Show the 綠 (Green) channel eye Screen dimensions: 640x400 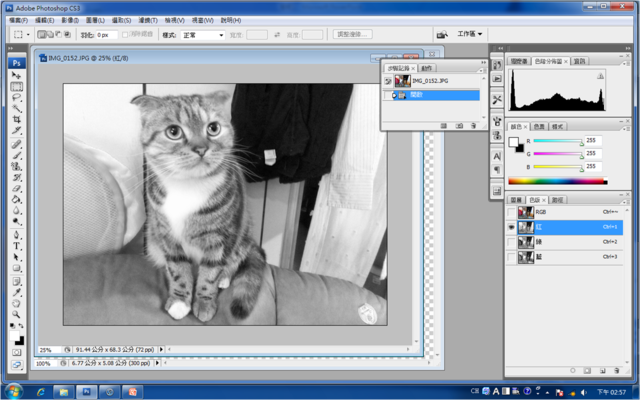[x=511, y=242]
